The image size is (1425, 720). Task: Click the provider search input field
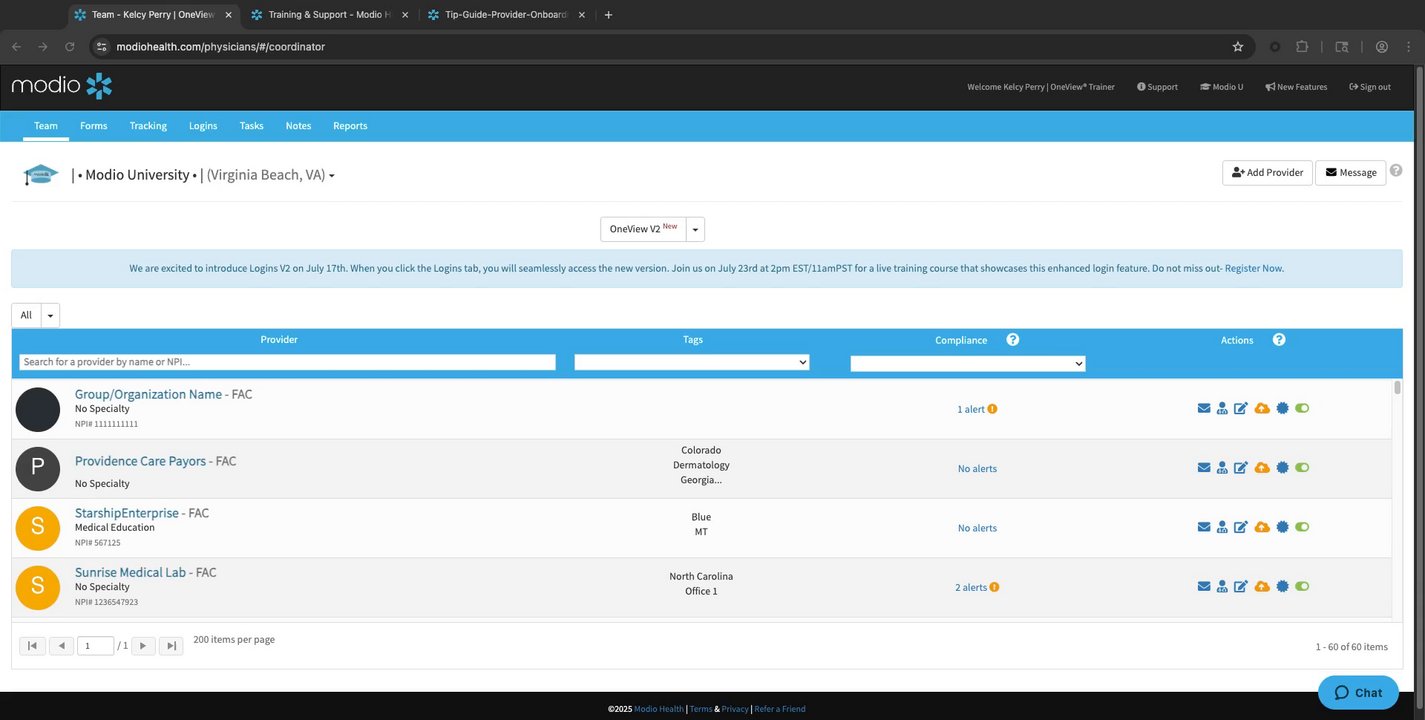(287, 362)
